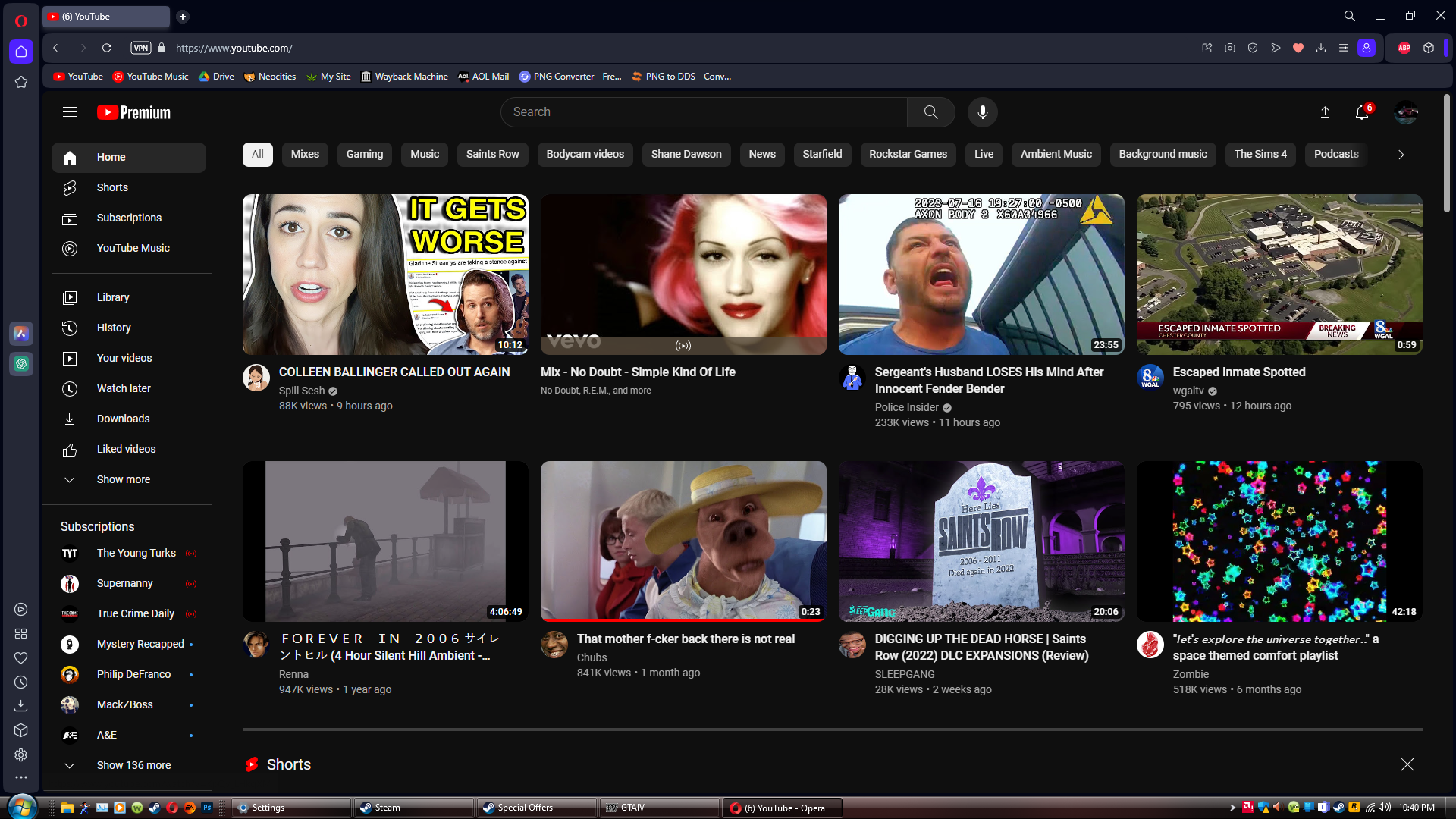Select the Gaming category chip
This screenshot has height=819, width=1456.
click(x=364, y=154)
